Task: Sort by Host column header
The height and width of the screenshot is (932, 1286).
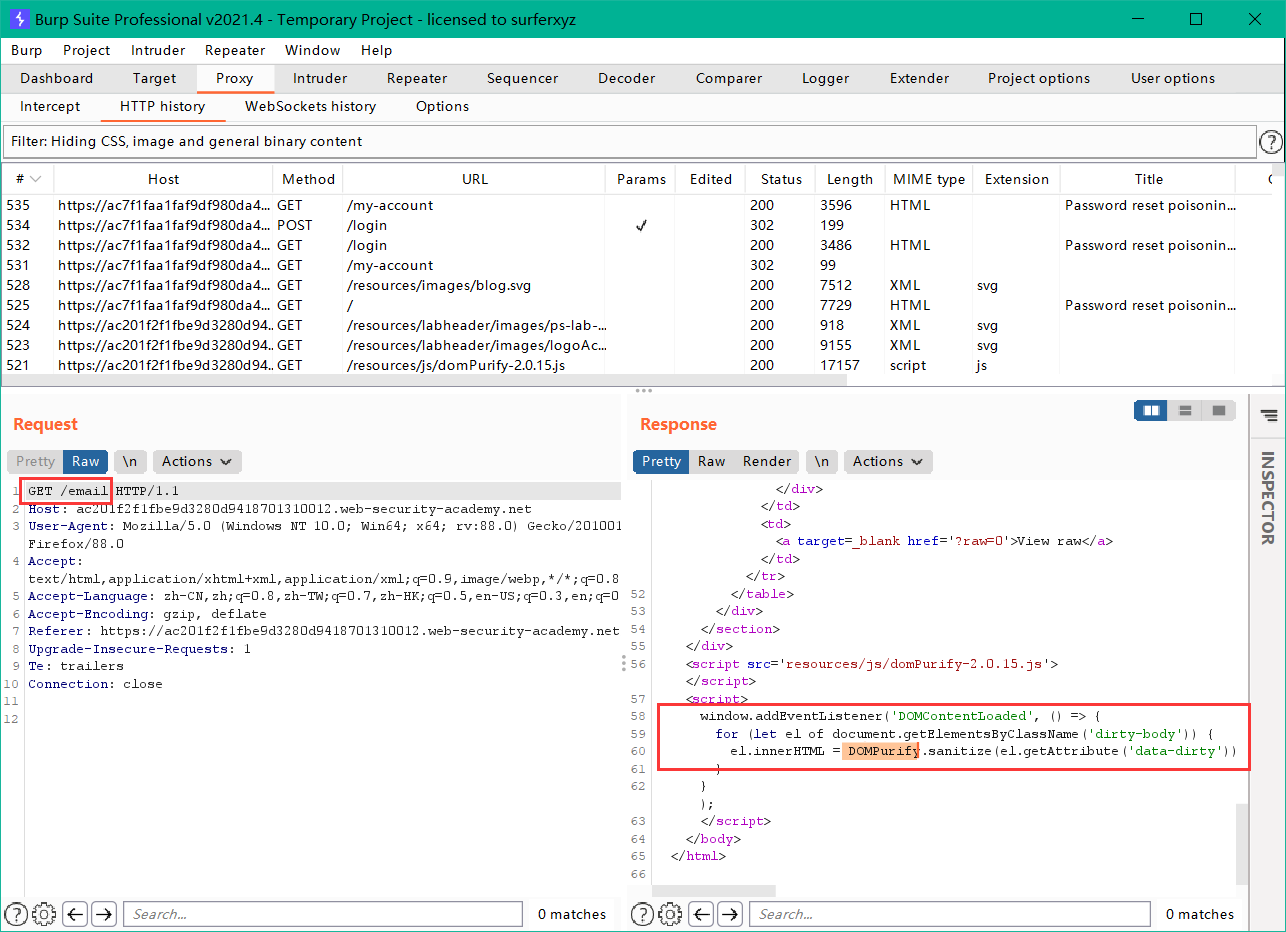Action: [163, 179]
